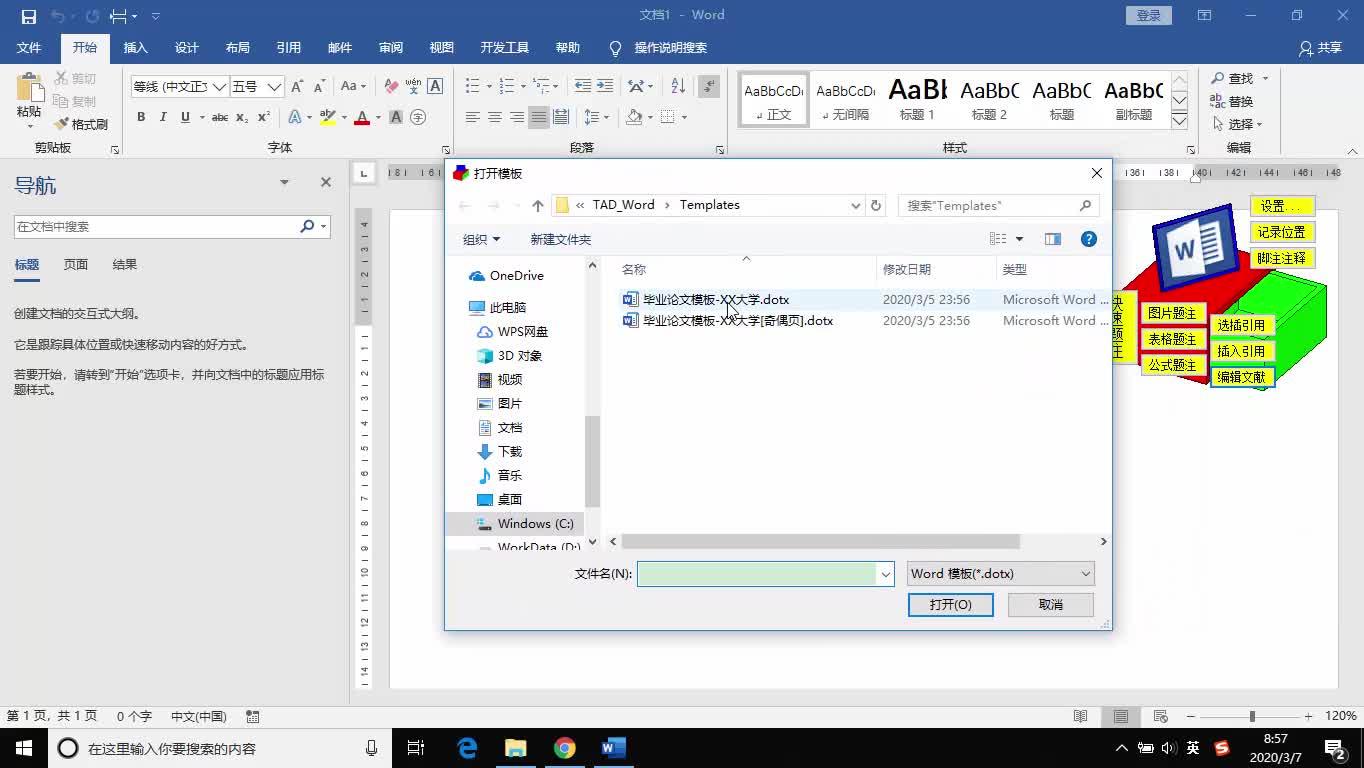This screenshot has height=768, width=1364.
Task: Select file 毕业论文模板-XX大学[奇偶页].dotx
Action: click(x=738, y=320)
